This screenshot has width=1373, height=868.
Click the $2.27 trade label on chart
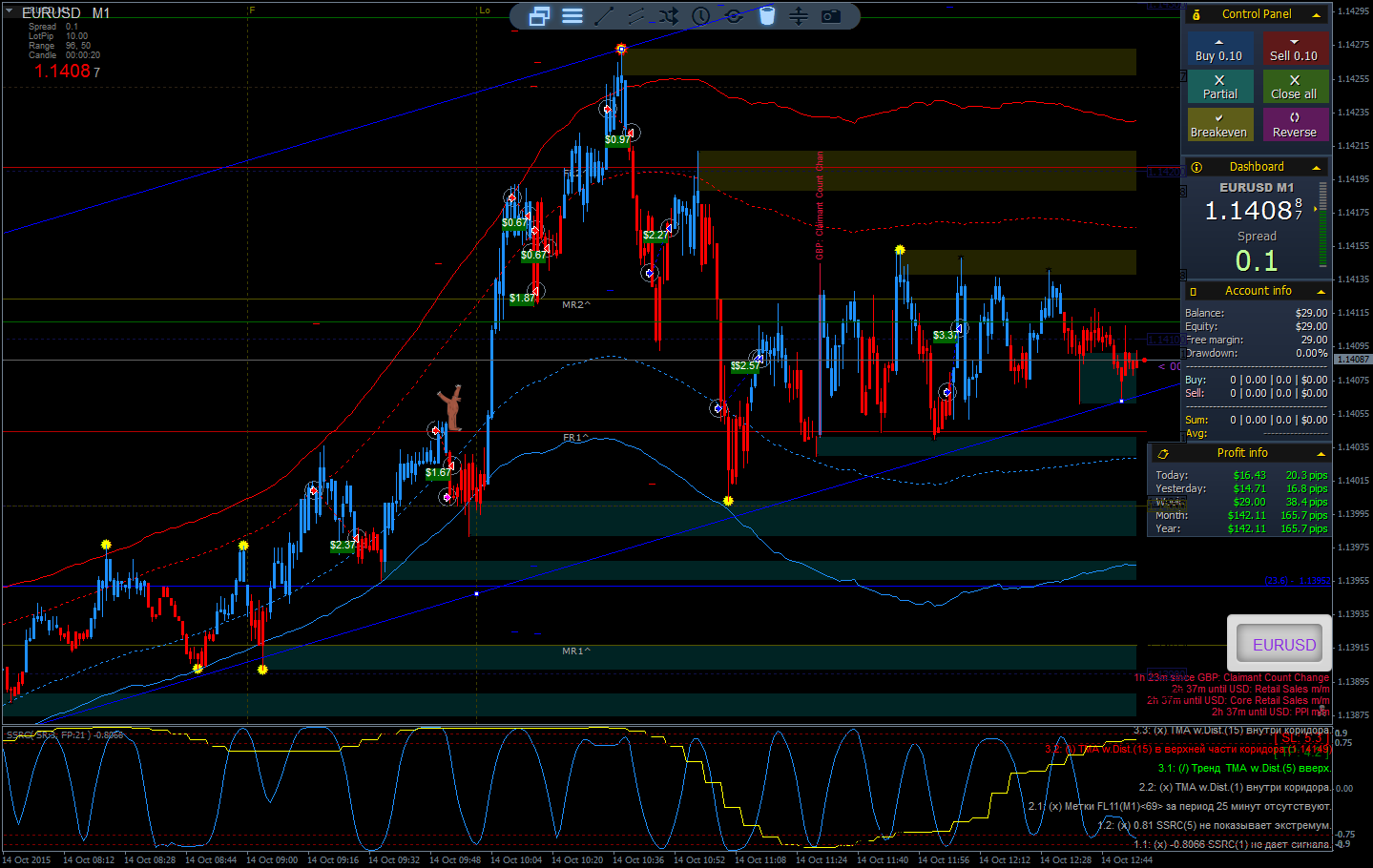(655, 235)
